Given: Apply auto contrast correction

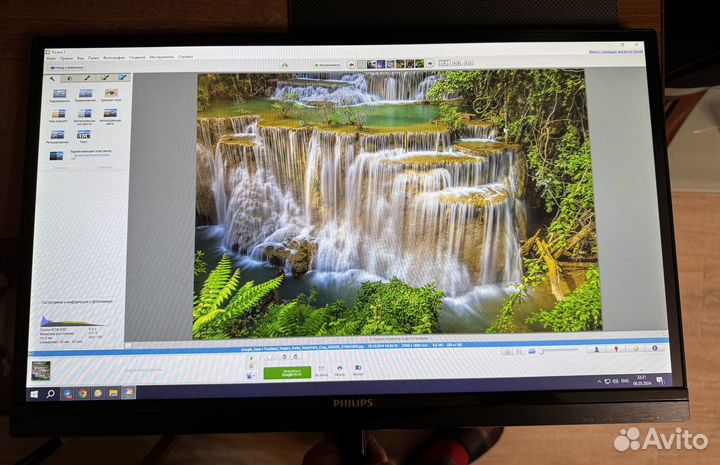Looking at the screenshot, I should pos(84,115).
